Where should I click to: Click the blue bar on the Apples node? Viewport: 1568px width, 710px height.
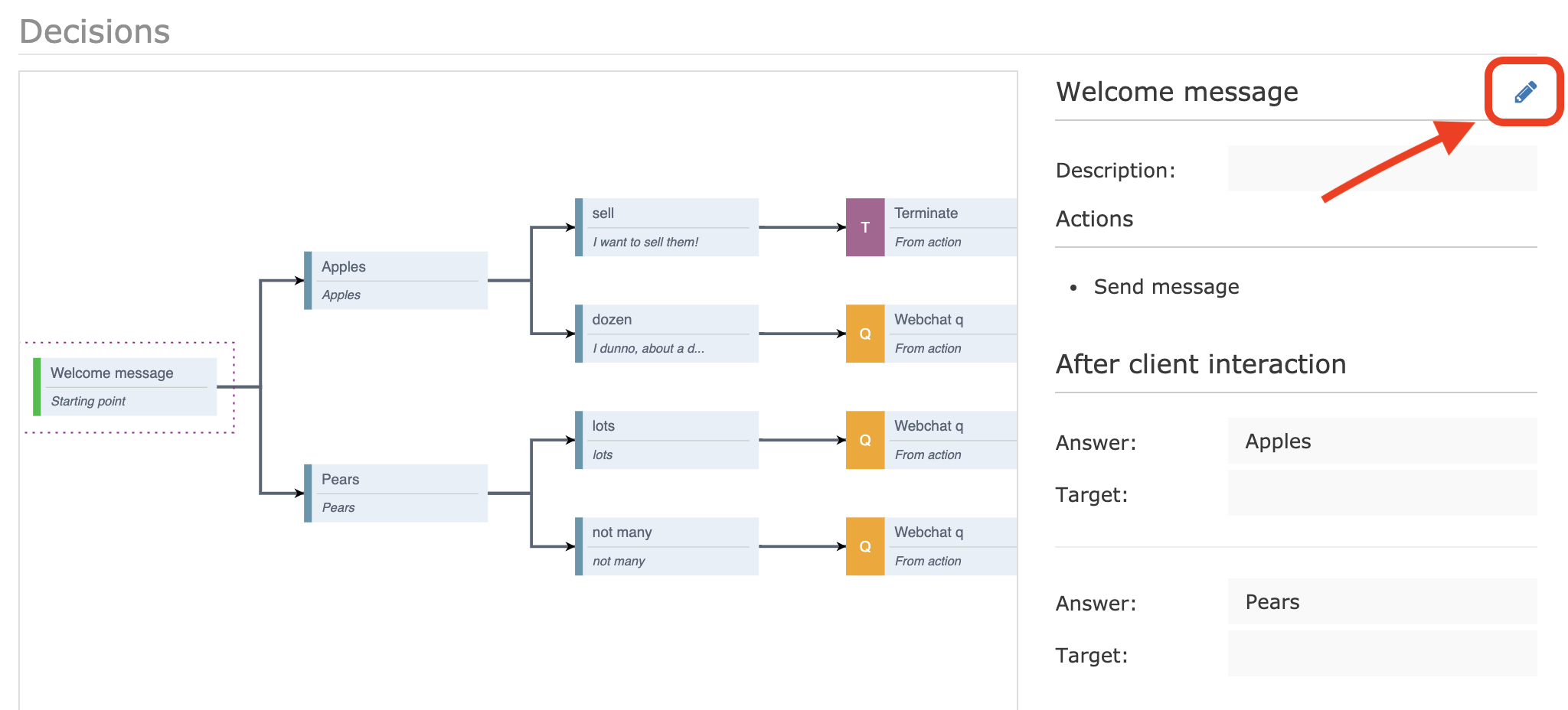[307, 280]
